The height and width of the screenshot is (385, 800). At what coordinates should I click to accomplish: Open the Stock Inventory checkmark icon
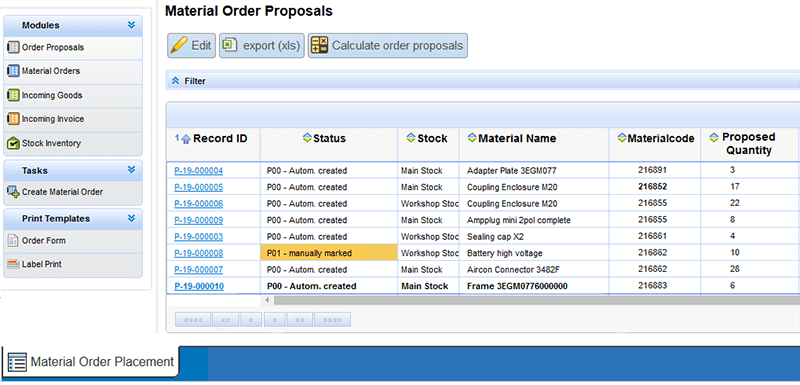click(x=13, y=143)
